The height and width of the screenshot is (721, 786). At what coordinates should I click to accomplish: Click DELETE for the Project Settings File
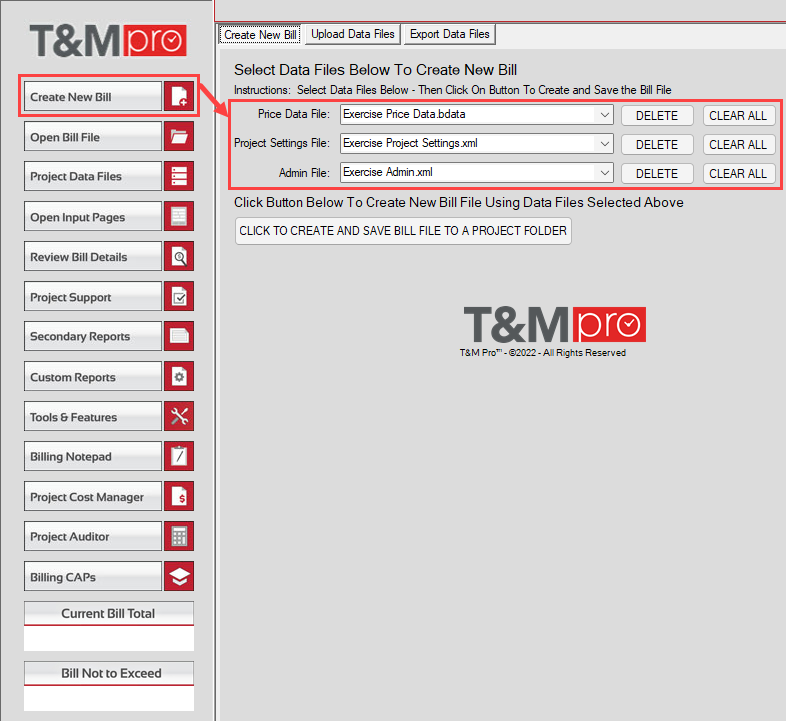[657, 145]
